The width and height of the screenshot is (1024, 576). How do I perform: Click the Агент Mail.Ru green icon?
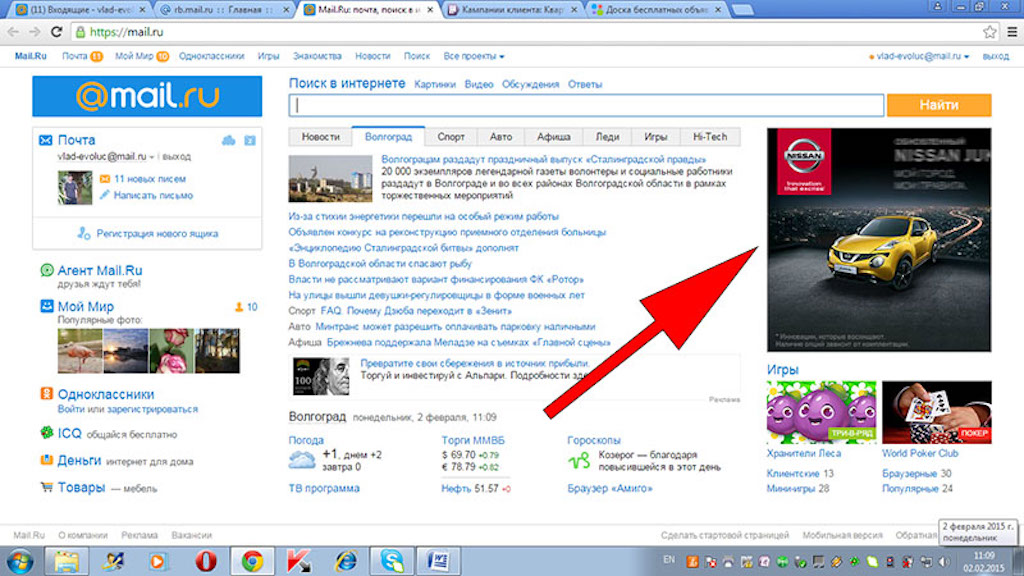[46, 270]
